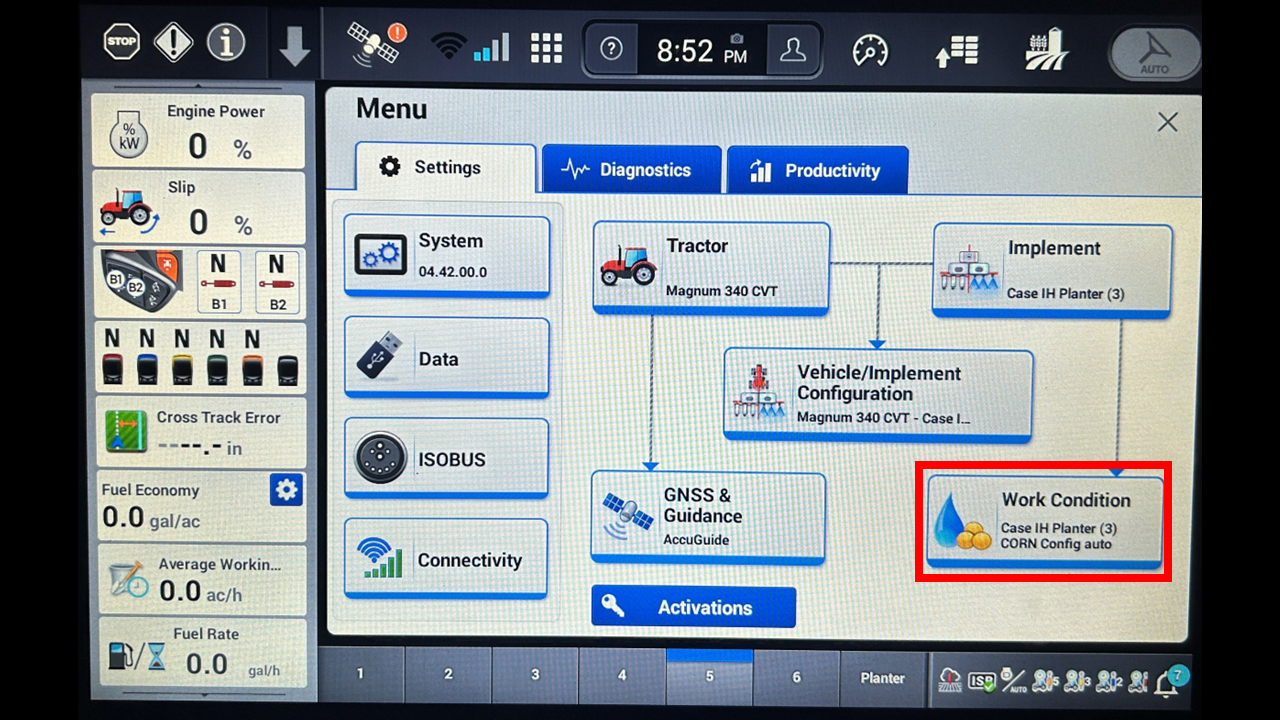Screen dimensions: 1280x720
Task: Open the warning diamond alerts icon
Action: click(174, 42)
